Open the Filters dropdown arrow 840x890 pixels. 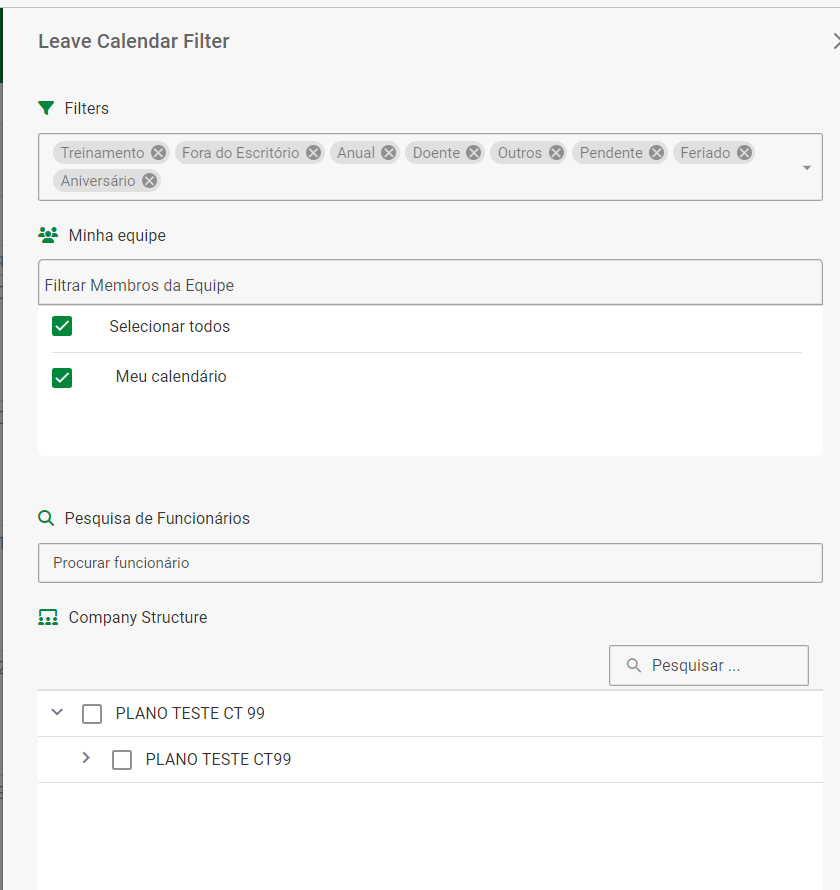tap(807, 168)
